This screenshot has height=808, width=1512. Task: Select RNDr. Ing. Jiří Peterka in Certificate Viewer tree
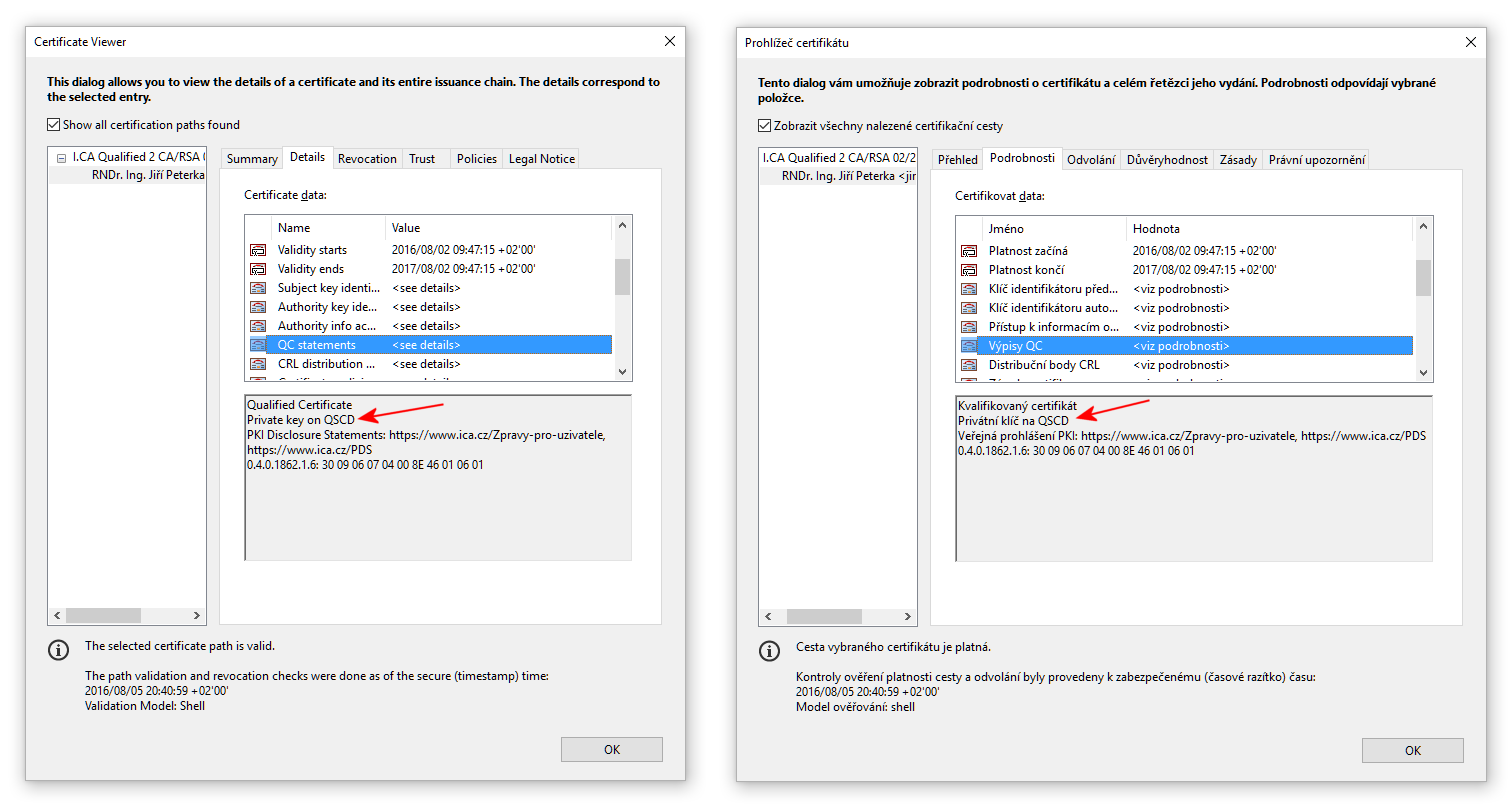(x=148, y=175)
